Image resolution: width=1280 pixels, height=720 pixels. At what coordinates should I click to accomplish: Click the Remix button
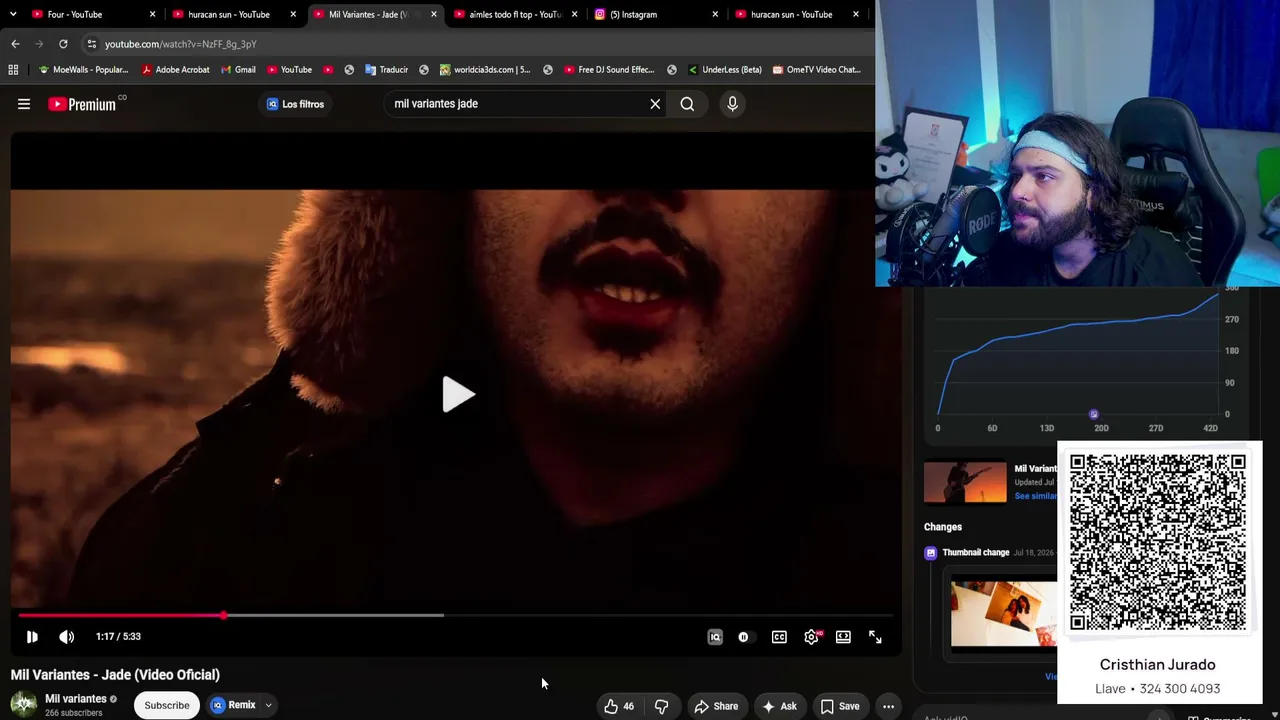234,705
